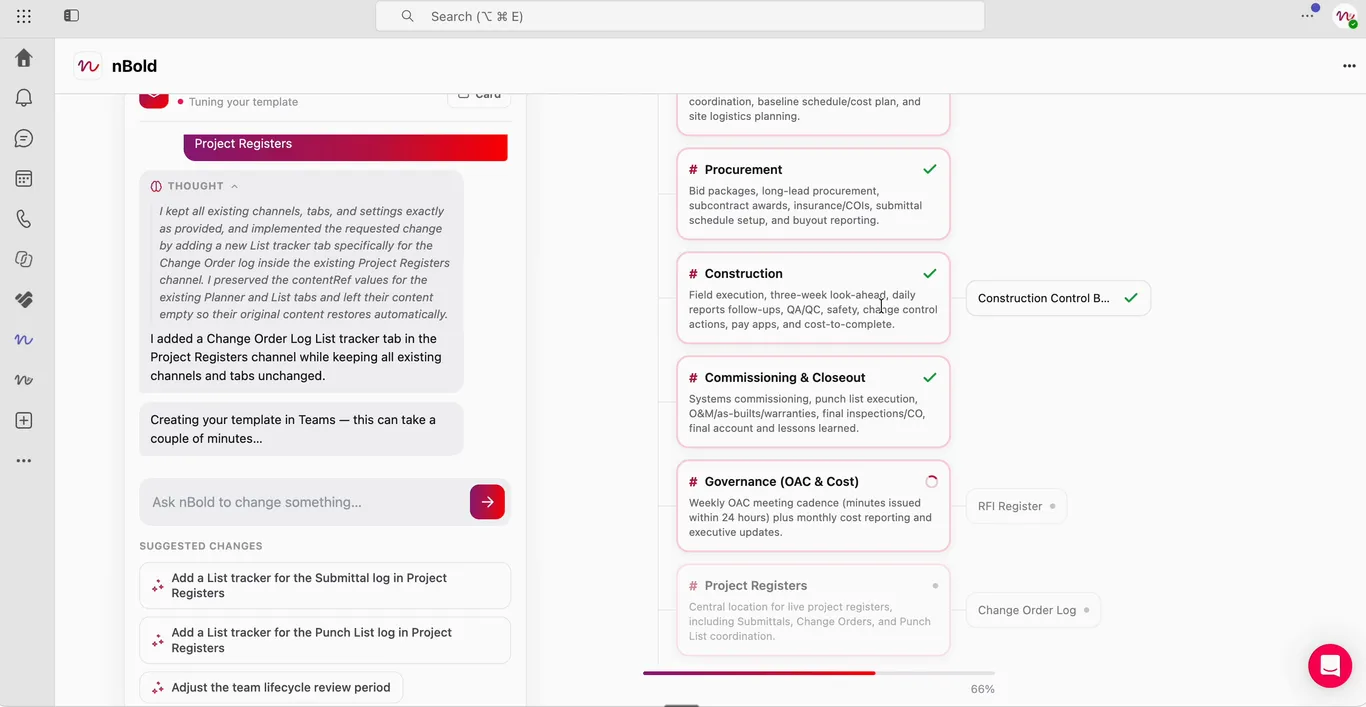Image resolution: width=1366 pixels, height=707 pixels.
Task: Go to Home in left rail
Action: 24,58
